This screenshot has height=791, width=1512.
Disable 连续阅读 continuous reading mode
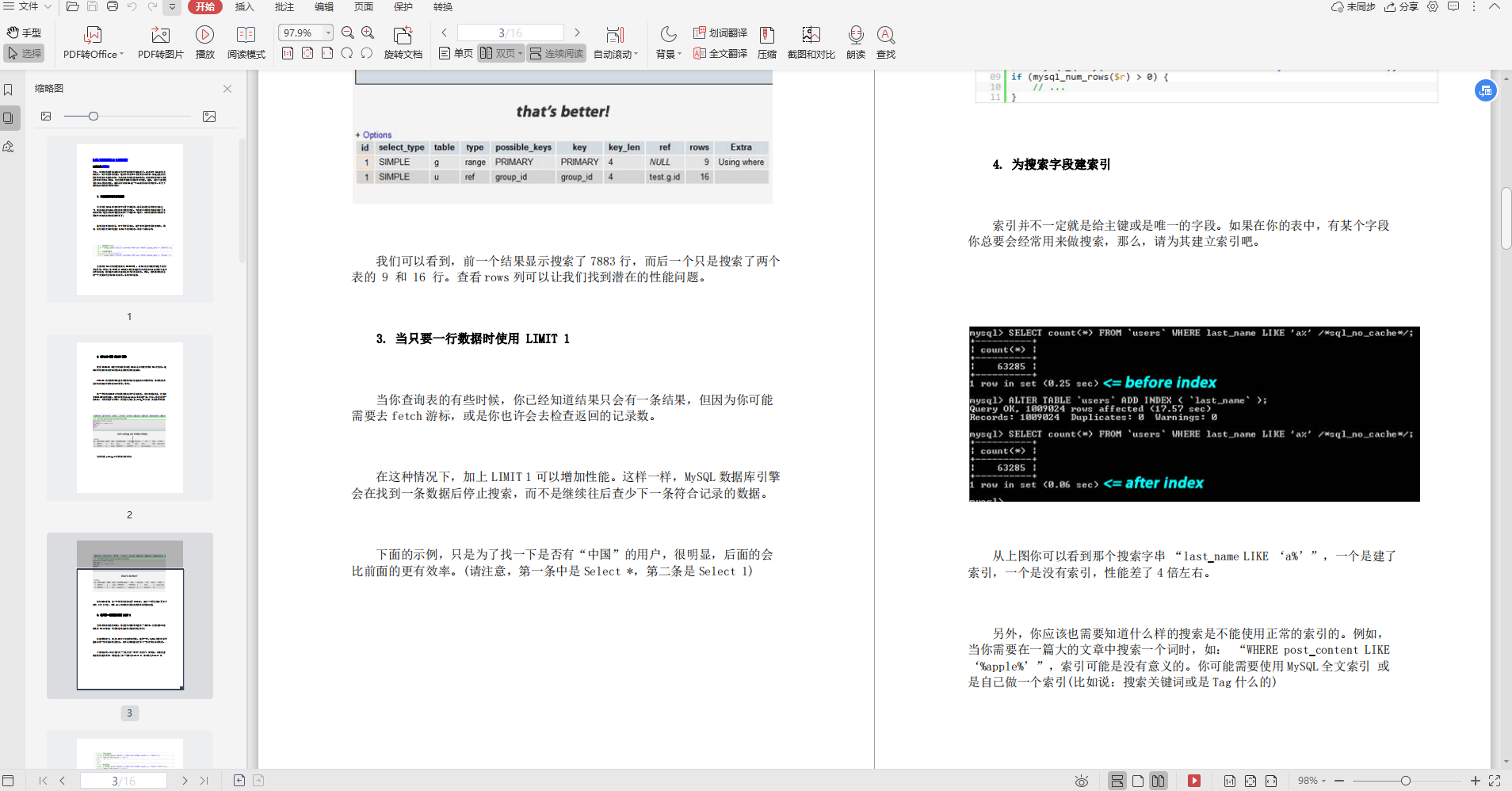(556, 53)
